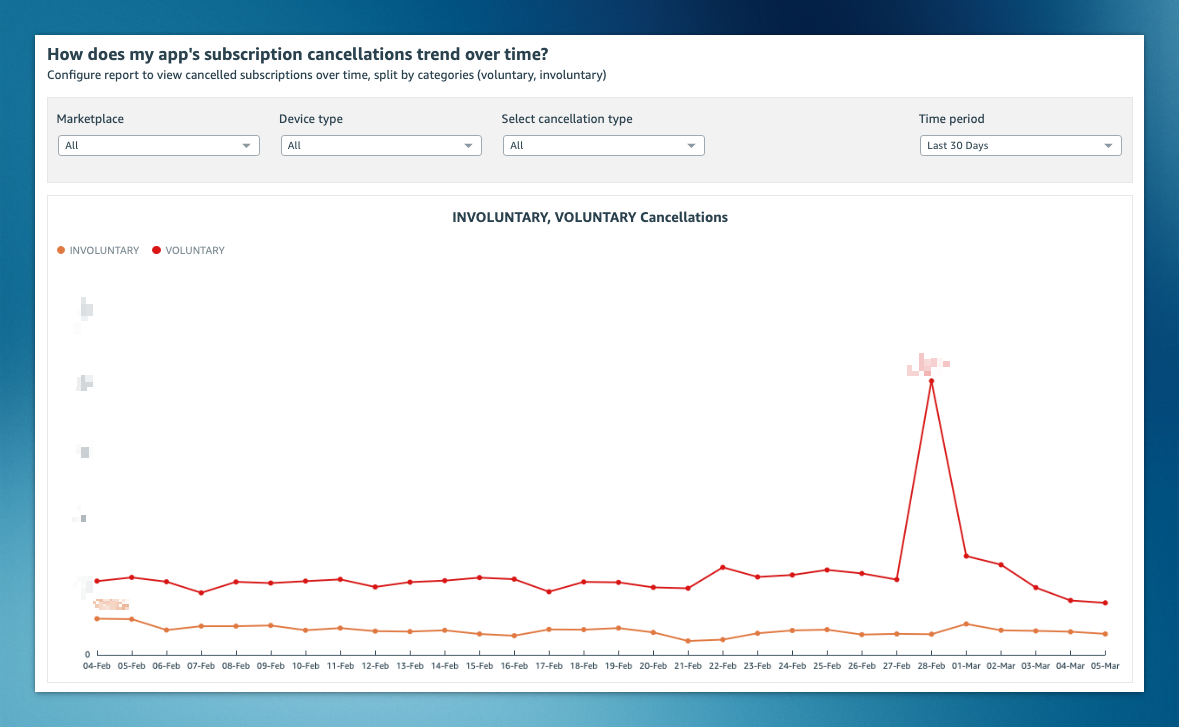This screenshot has width=1179, height=727.
Task: Select the VOLUNTARY dip point at 17-Feb
Action: click(549, 592)
